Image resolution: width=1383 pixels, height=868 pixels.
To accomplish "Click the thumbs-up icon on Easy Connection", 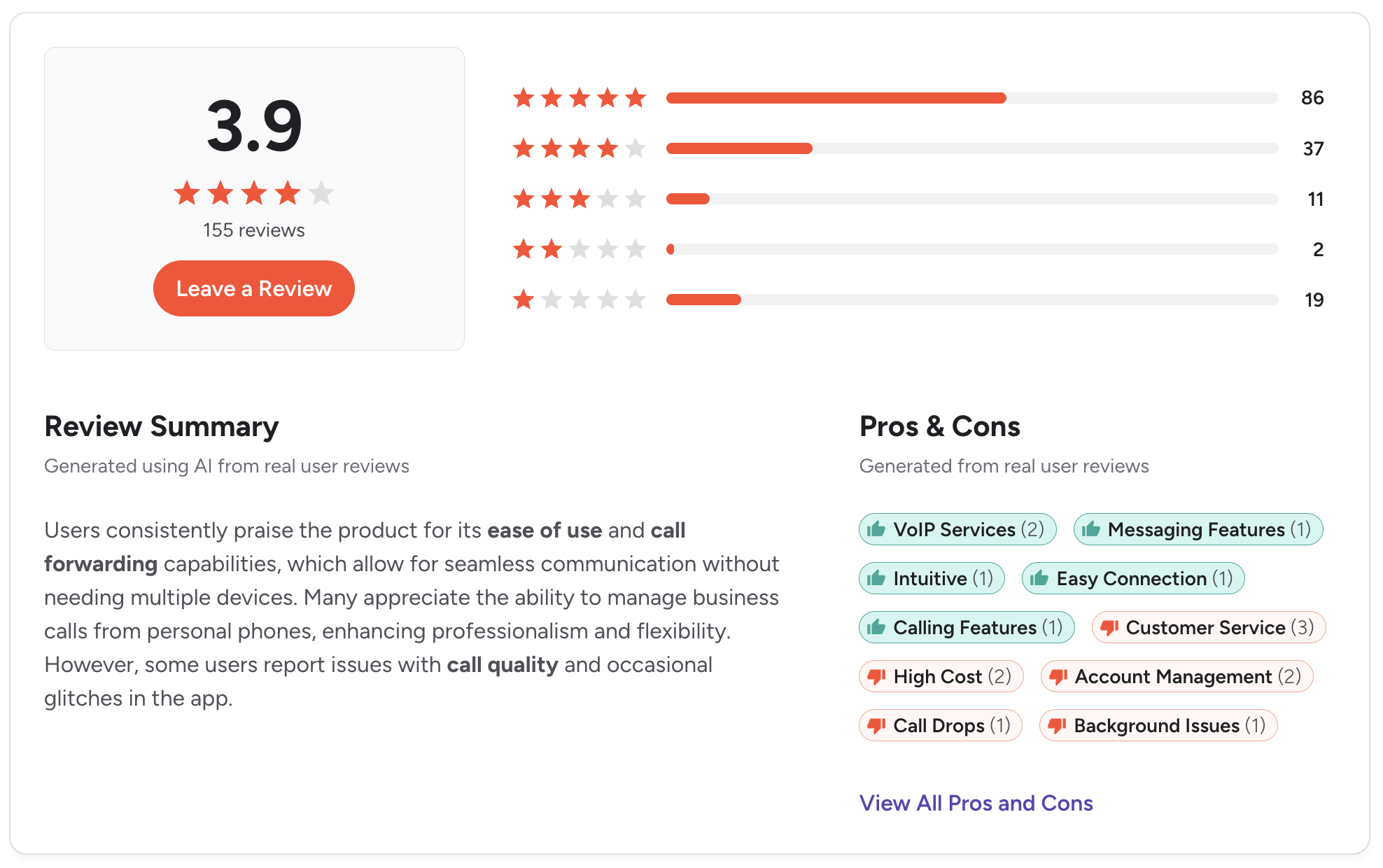I will 1039,579.
